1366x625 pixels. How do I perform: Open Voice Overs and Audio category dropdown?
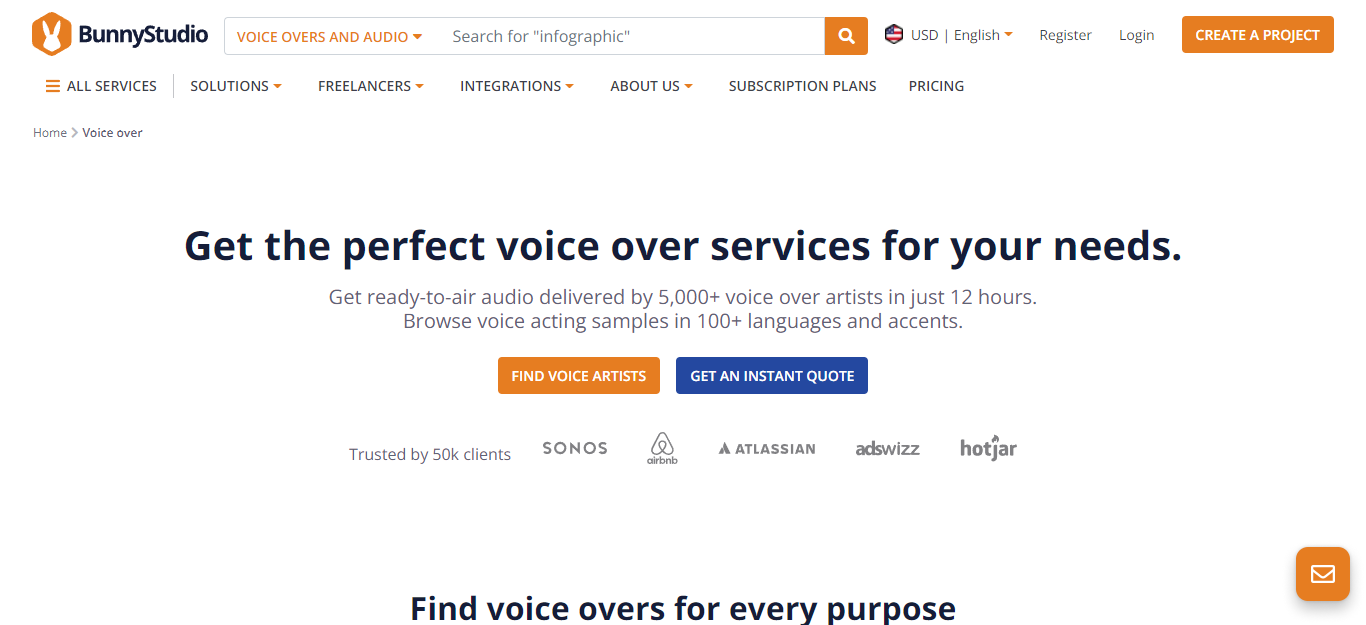click(329, 36)
